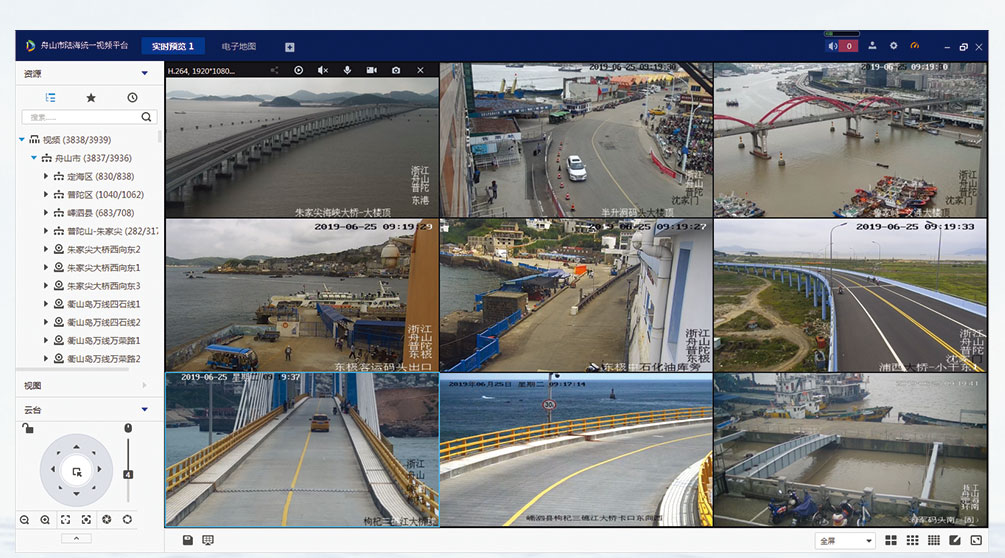Screen dimensions: 1005x558
Task: Open the history clock tab in resources
Action: click(132, 98)
